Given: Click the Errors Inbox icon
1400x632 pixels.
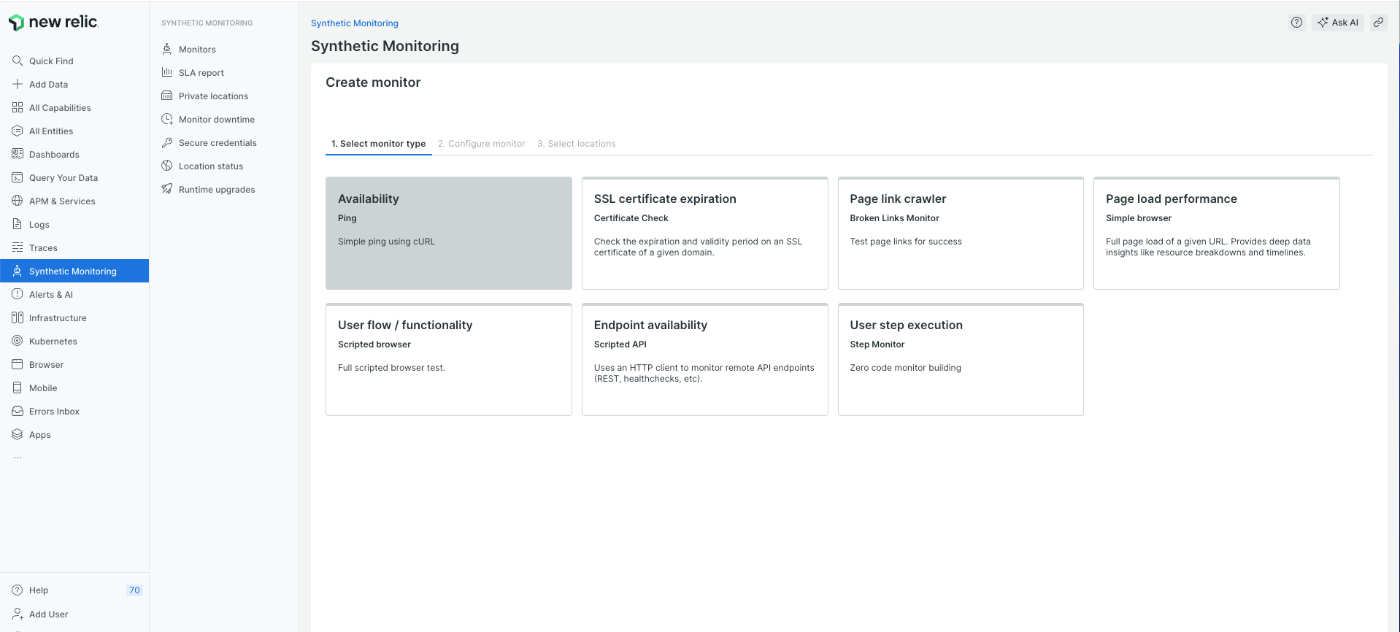Looking at the screenshot, I should coord(17,411).
